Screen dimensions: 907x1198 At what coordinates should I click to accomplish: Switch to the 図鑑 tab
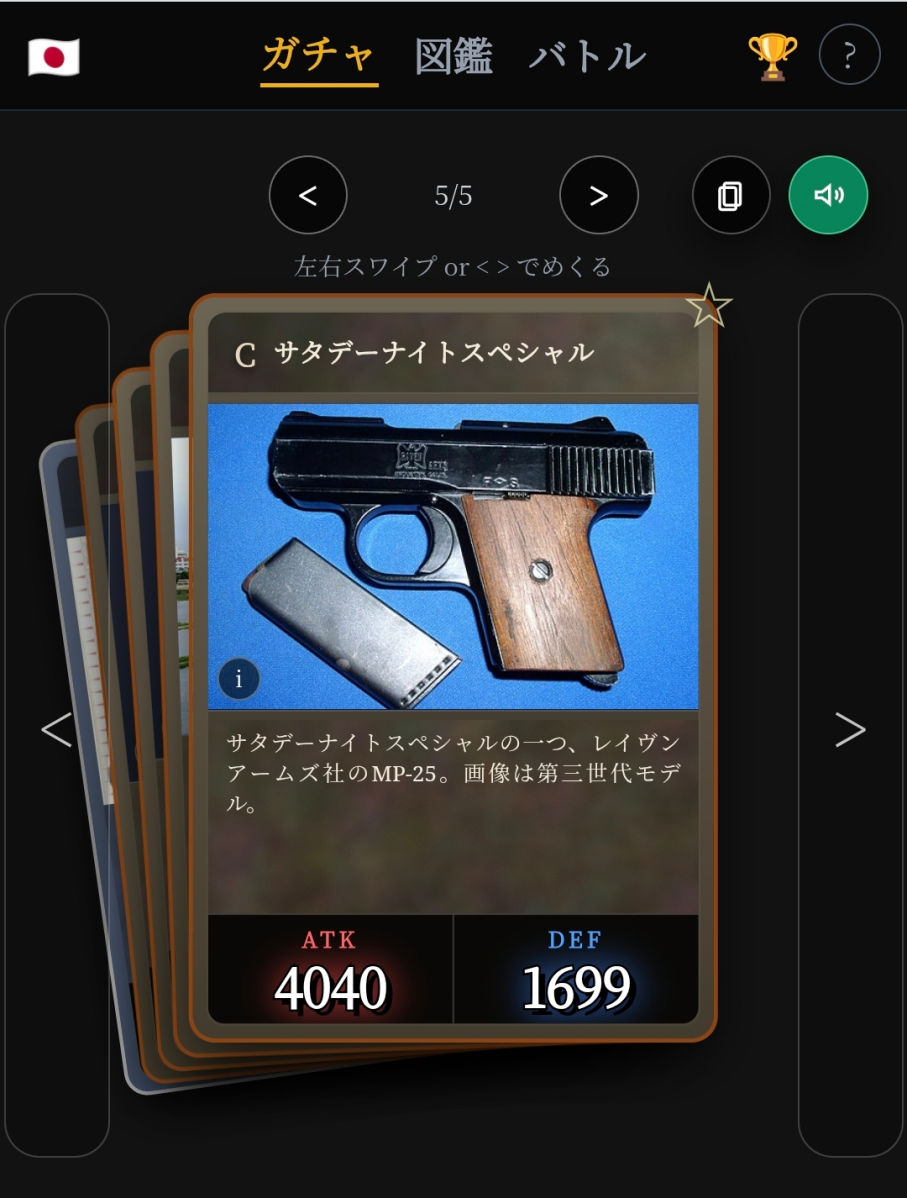click(453, 57)
